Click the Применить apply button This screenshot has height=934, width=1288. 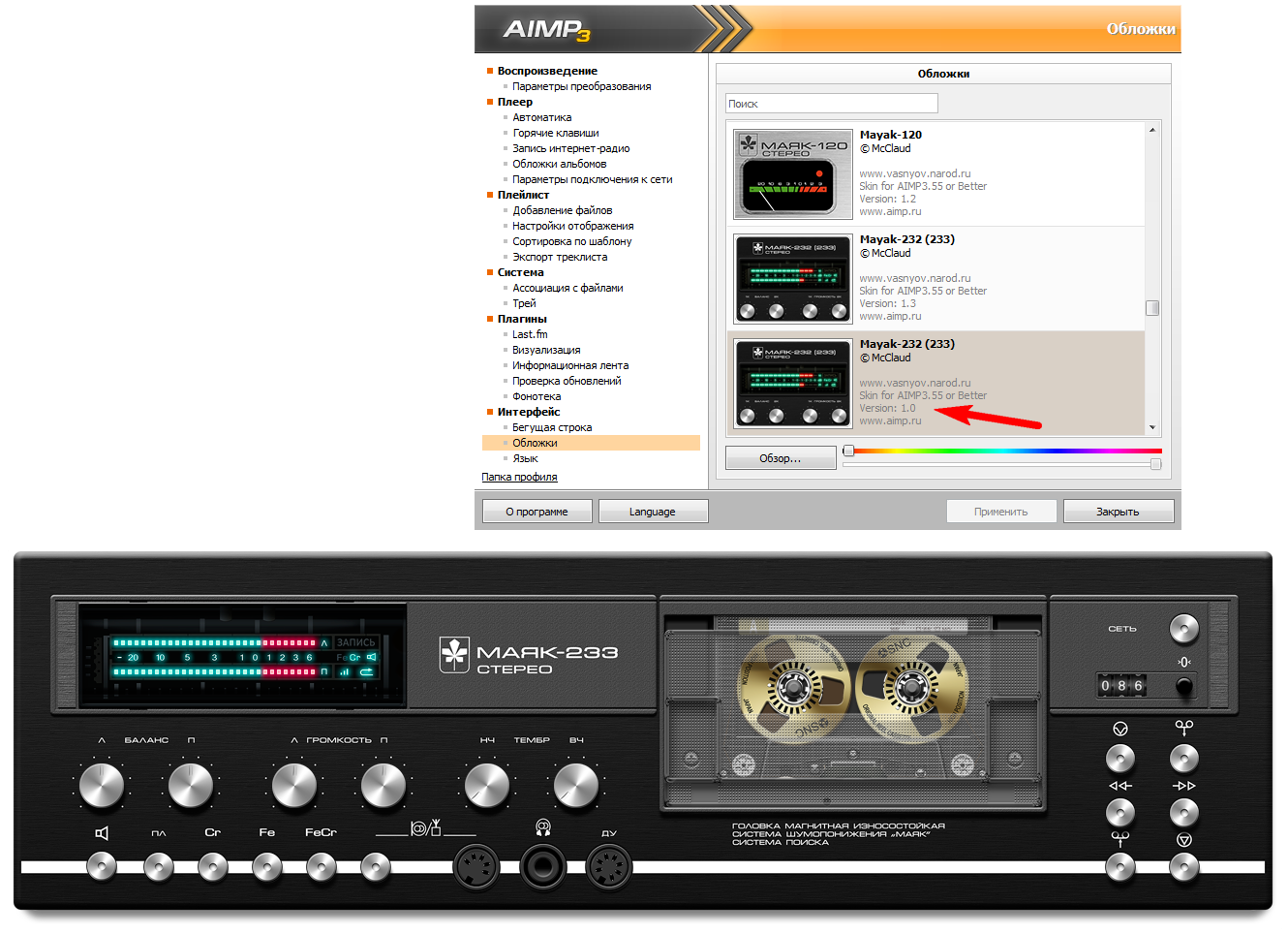1001,512
